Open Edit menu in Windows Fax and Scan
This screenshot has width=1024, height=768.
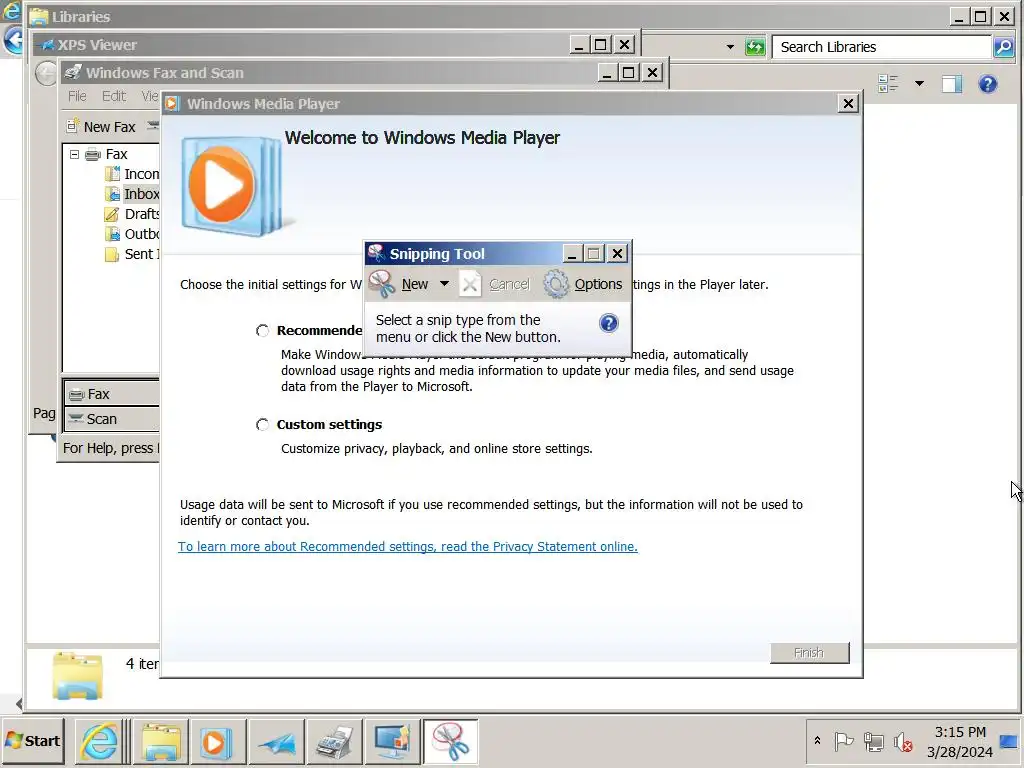pos(114,96)
